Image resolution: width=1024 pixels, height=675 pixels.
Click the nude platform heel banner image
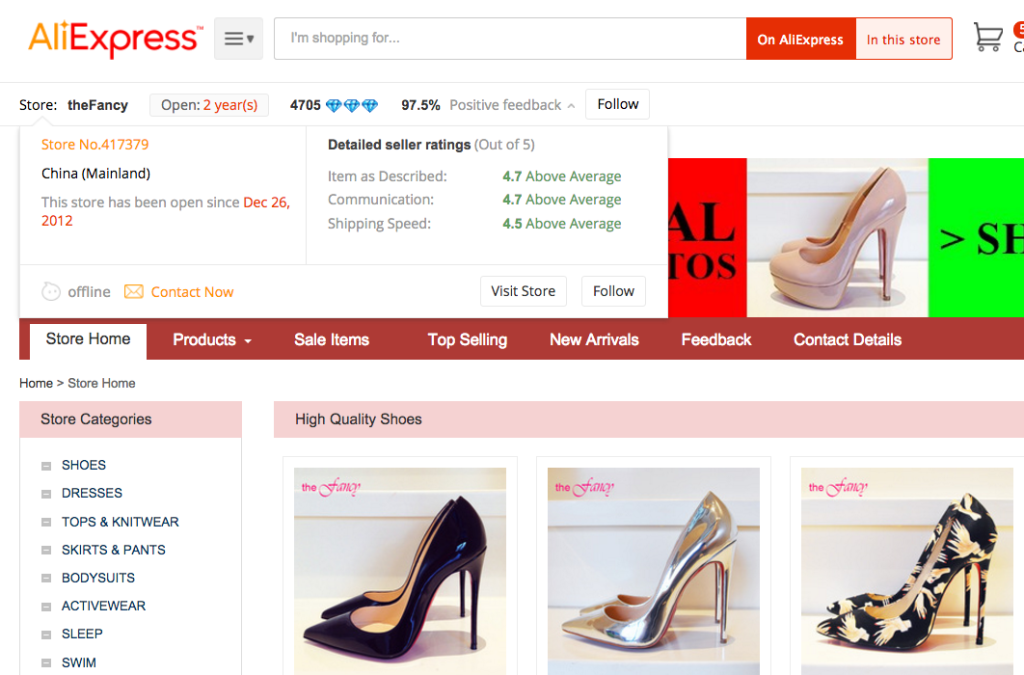pos(837,238)
